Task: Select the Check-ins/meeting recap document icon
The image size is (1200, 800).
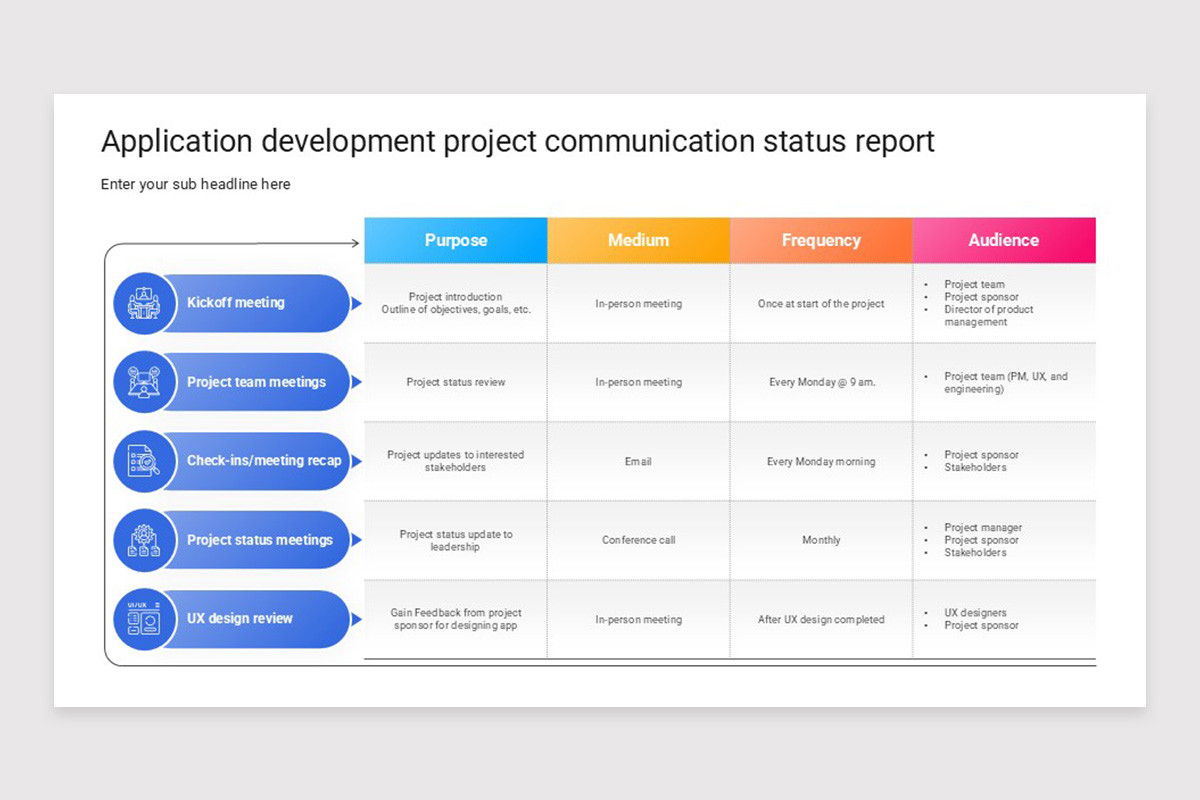Action: click(x=145, y=461)
